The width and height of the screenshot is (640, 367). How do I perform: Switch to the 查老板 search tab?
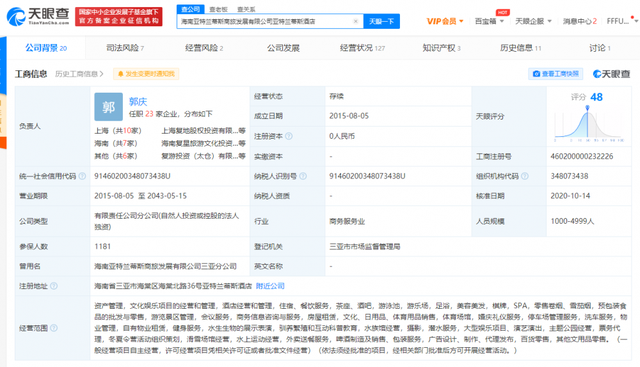click(x=218, y=9)
